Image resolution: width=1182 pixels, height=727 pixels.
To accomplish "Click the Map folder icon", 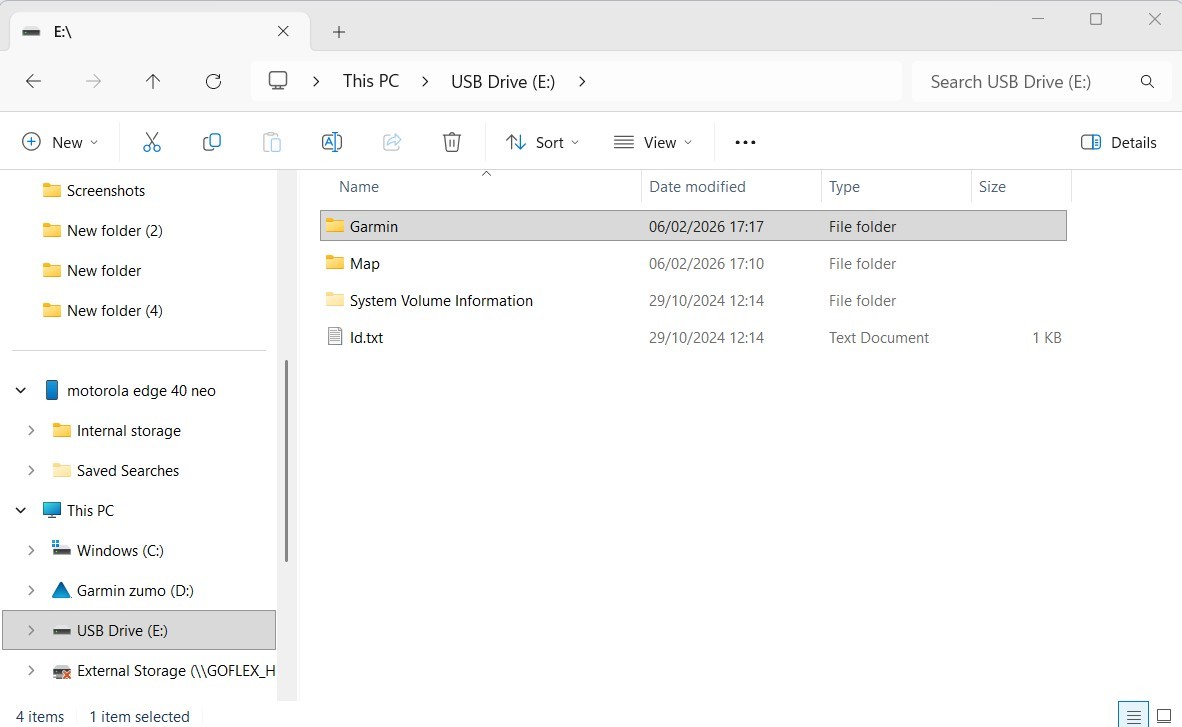I will pos(335,263).
